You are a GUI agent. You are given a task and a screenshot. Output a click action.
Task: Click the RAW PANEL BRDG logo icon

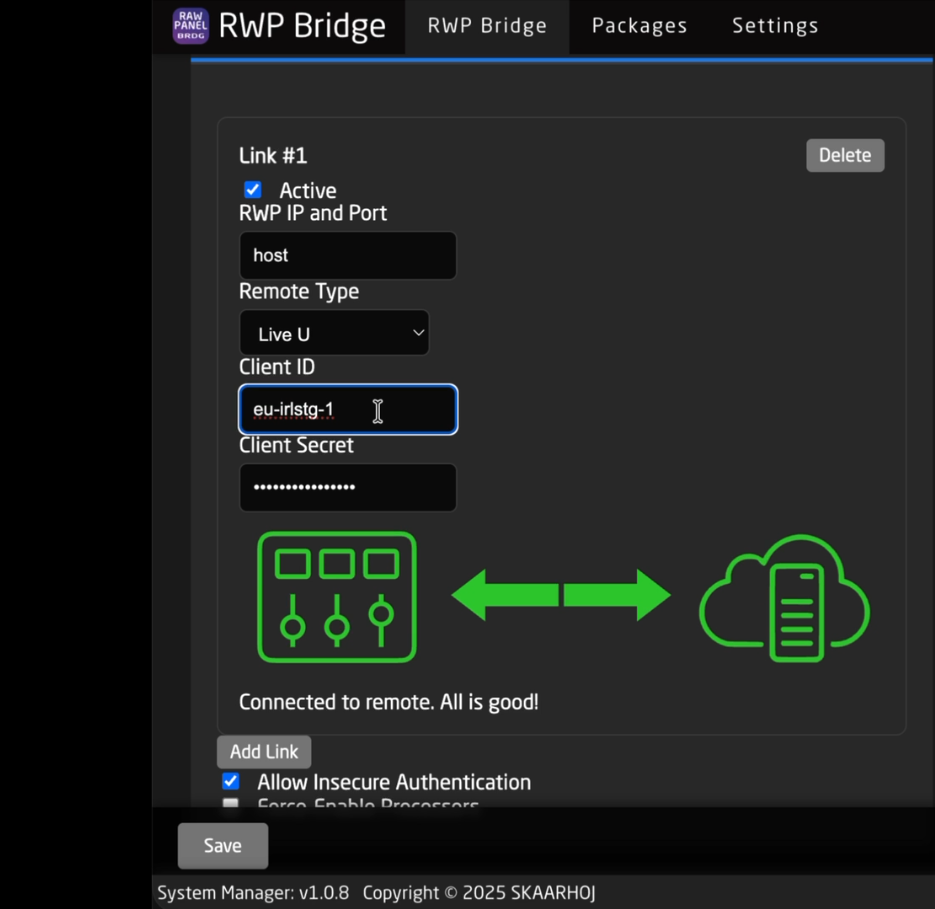pos(191,26)
